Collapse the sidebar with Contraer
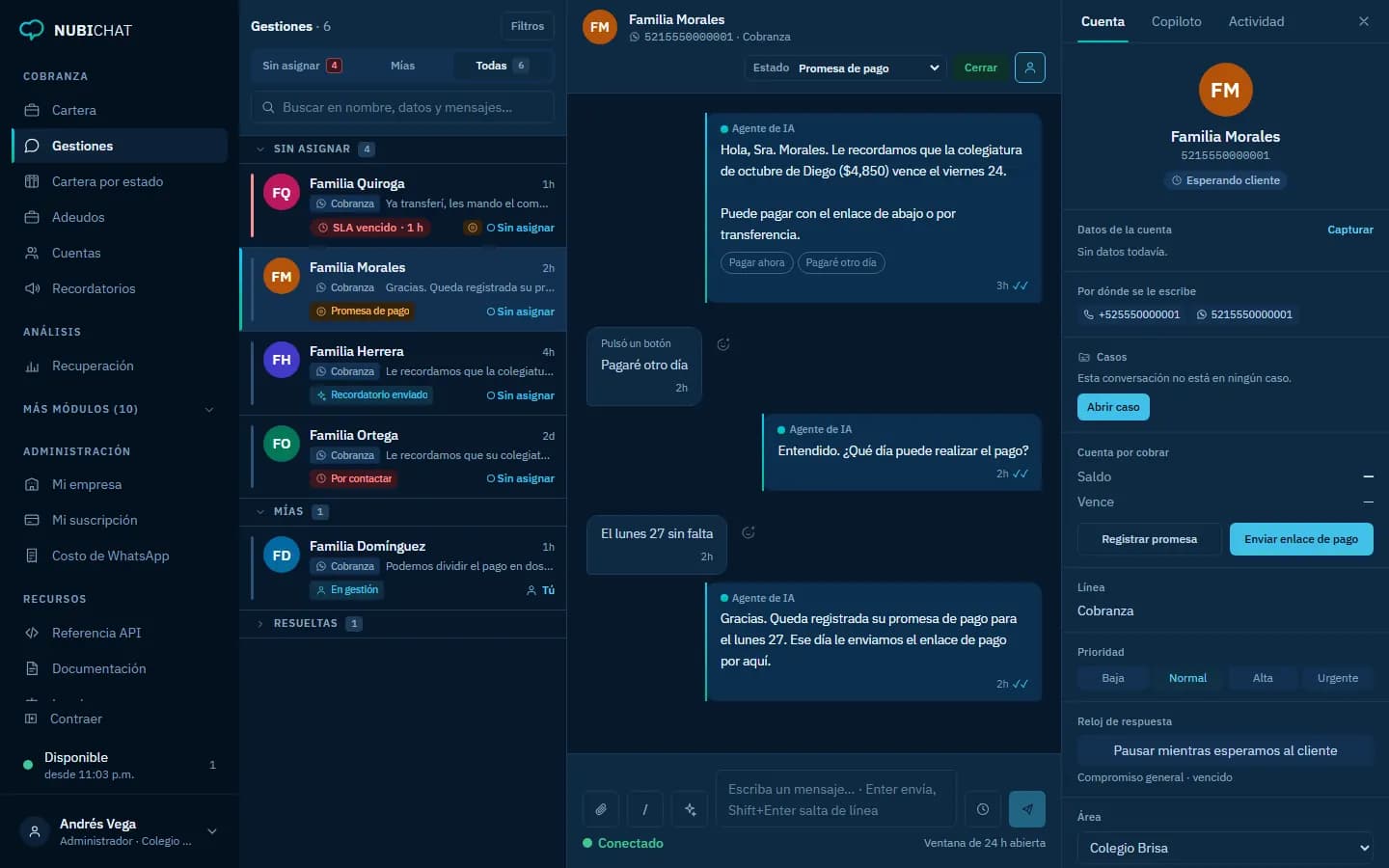The image size is (1389, 868). tap(120, 719)
